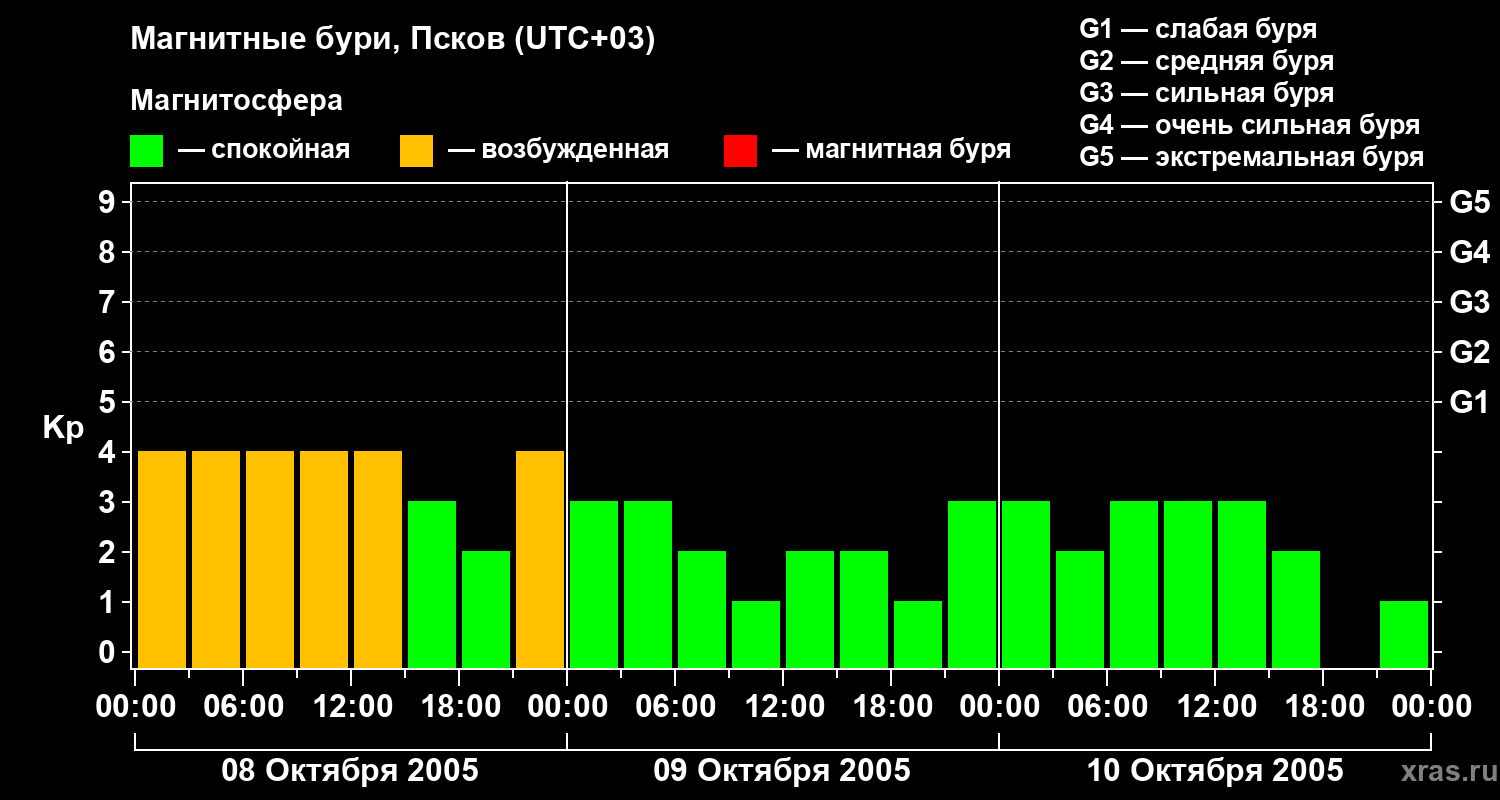
Task: Click the 'Магнитосфера' heading
Action: pyautogui.click(x=236, y=101)
